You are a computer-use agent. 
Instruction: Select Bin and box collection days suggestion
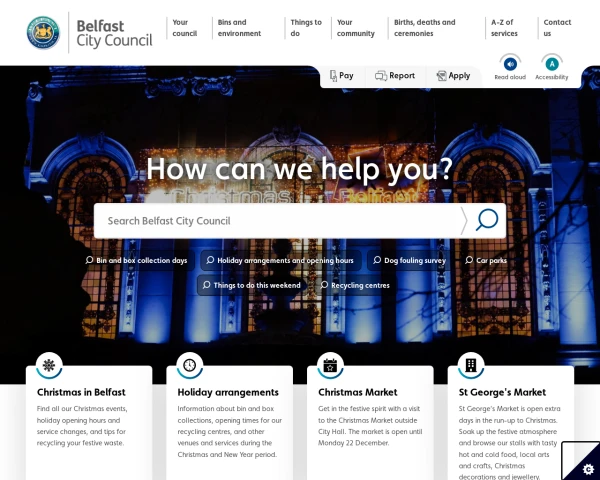click(x=137, y=260)
